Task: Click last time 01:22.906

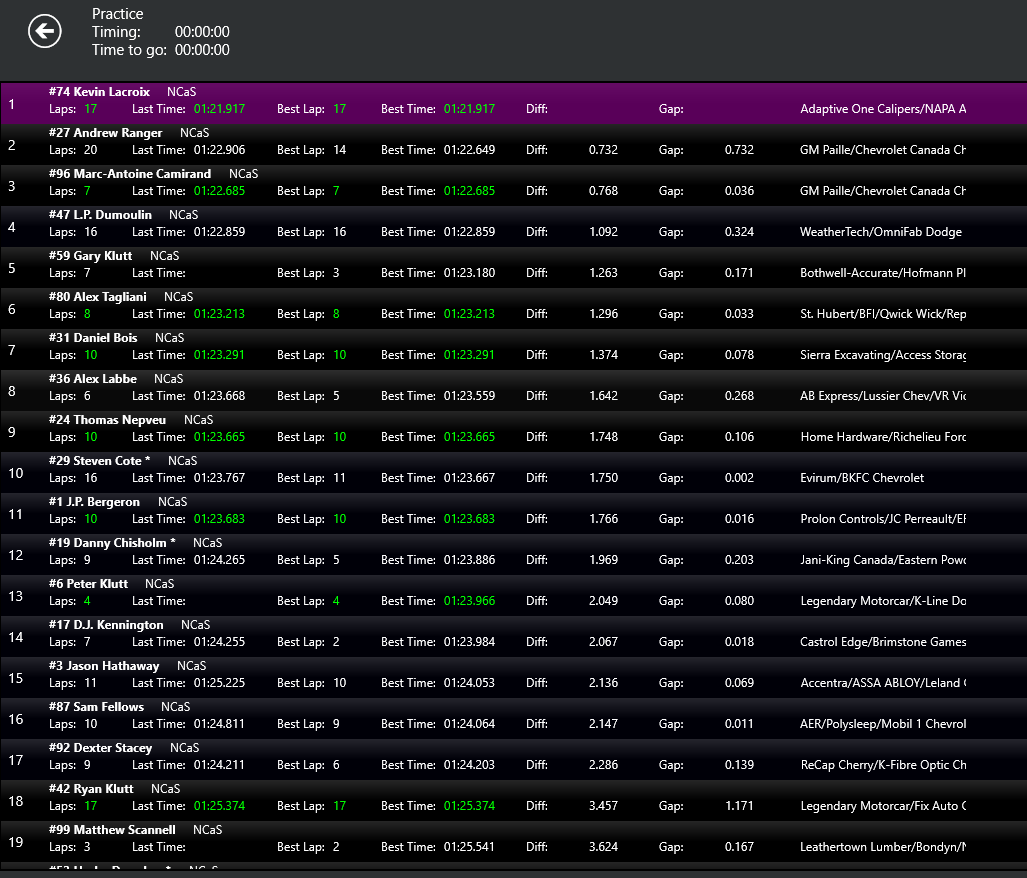Action: pyautogui.click(x=219, y=150)
